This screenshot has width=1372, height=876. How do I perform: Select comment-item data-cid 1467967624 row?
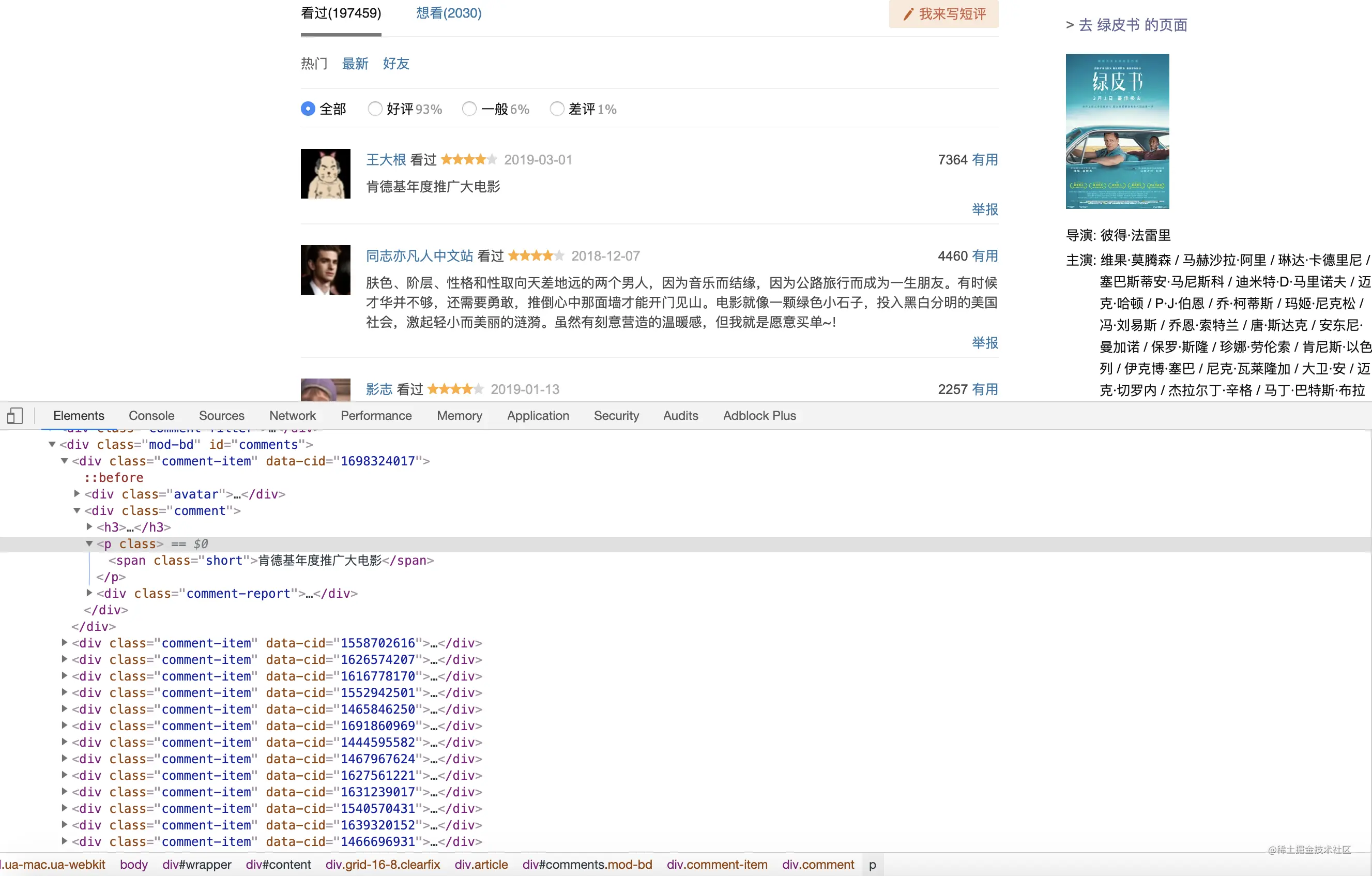click(277, 759)
